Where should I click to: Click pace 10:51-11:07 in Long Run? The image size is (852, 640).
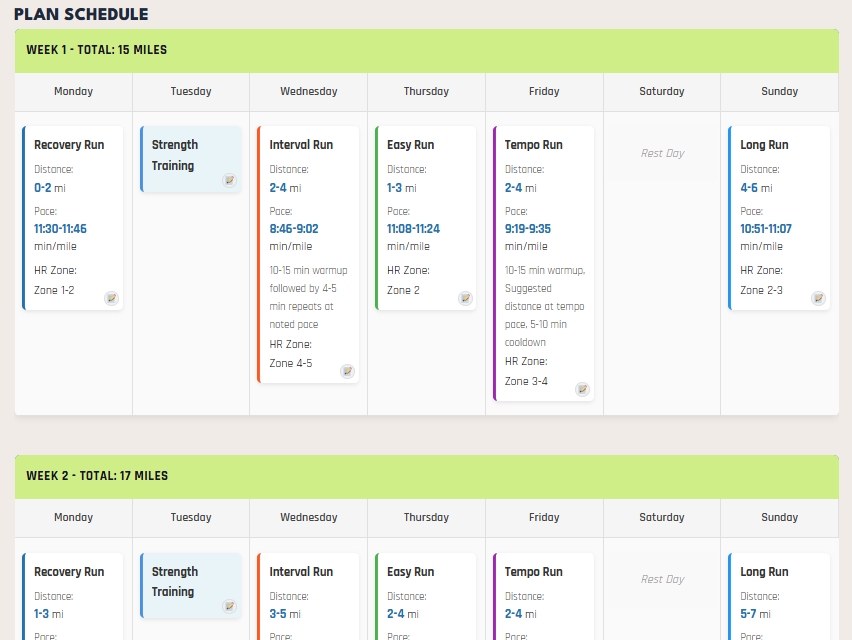coord(766,229)
